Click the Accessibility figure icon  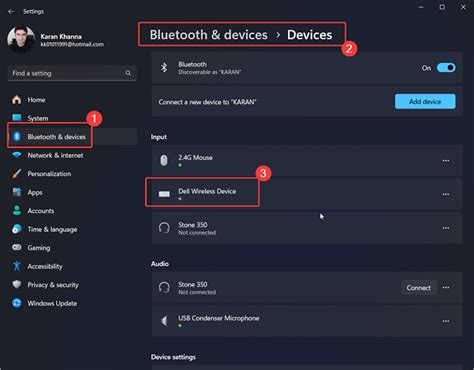click(x=17, y=266)
